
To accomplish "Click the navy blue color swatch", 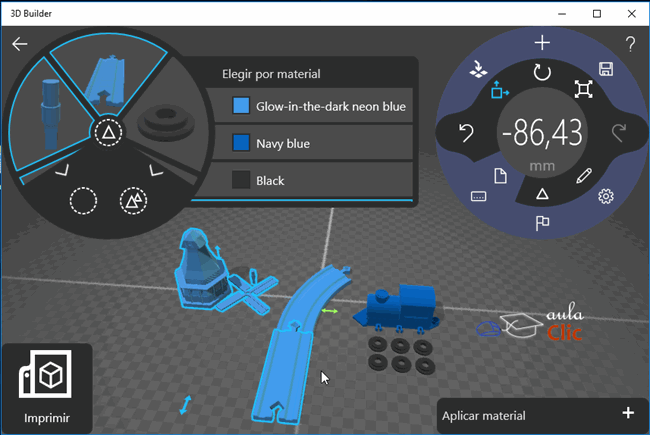I will (241, 143).
